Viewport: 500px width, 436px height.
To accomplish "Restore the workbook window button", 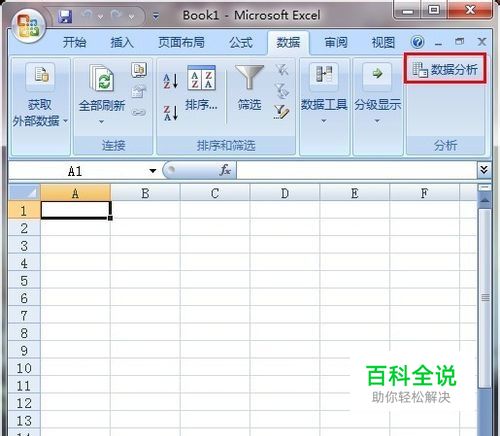I will pyautogui.click(x=459, y=41).
